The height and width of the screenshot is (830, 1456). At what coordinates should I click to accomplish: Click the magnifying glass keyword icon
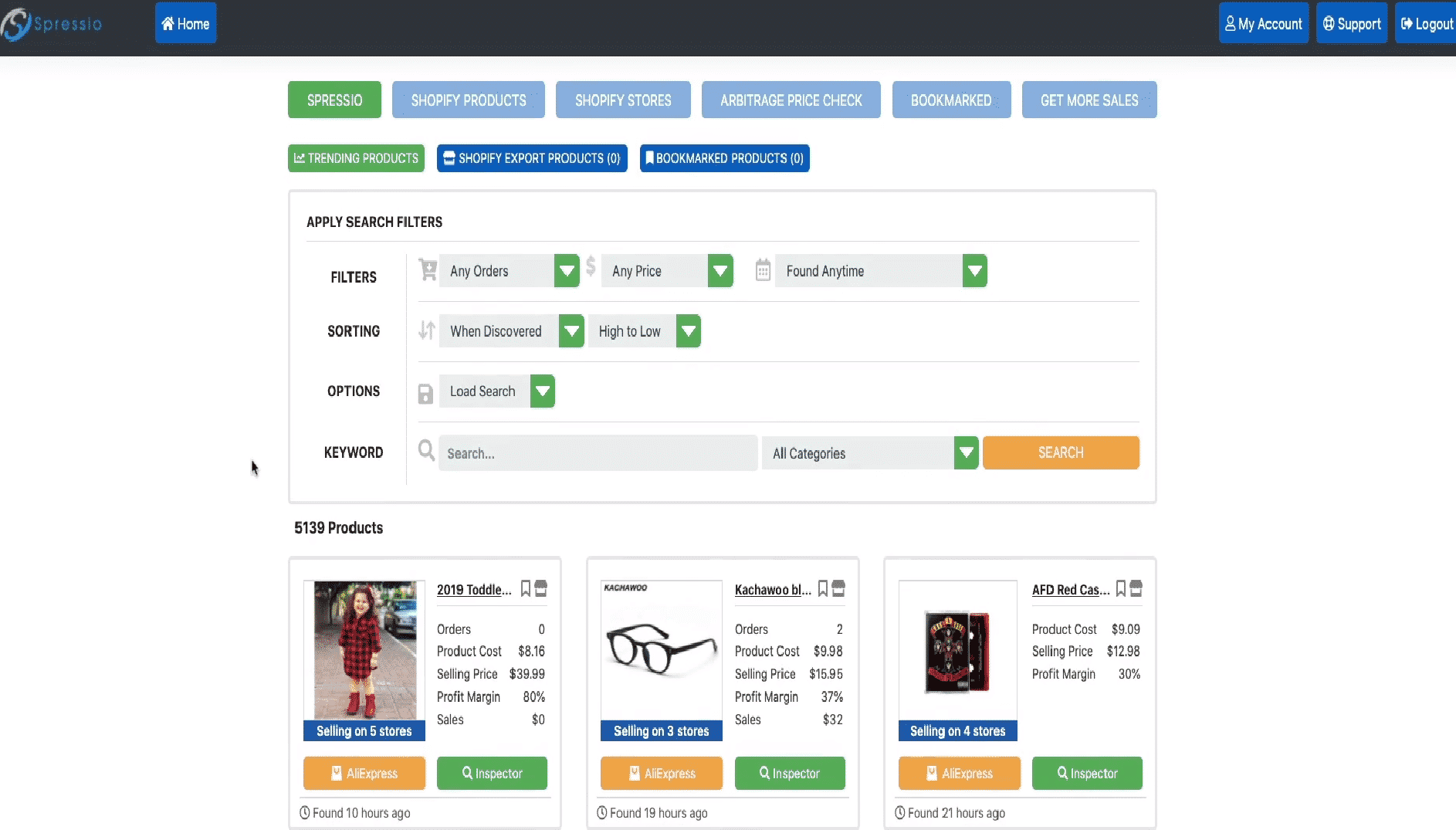(x=426, y=450)
